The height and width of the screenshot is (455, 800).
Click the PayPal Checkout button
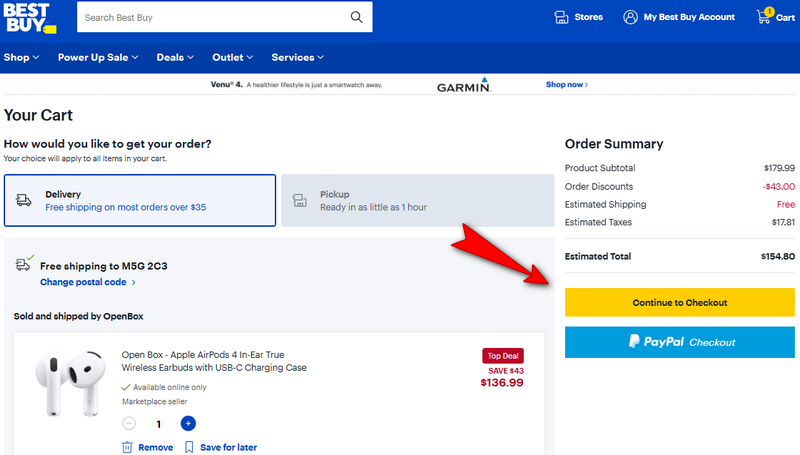click(680, 342)
